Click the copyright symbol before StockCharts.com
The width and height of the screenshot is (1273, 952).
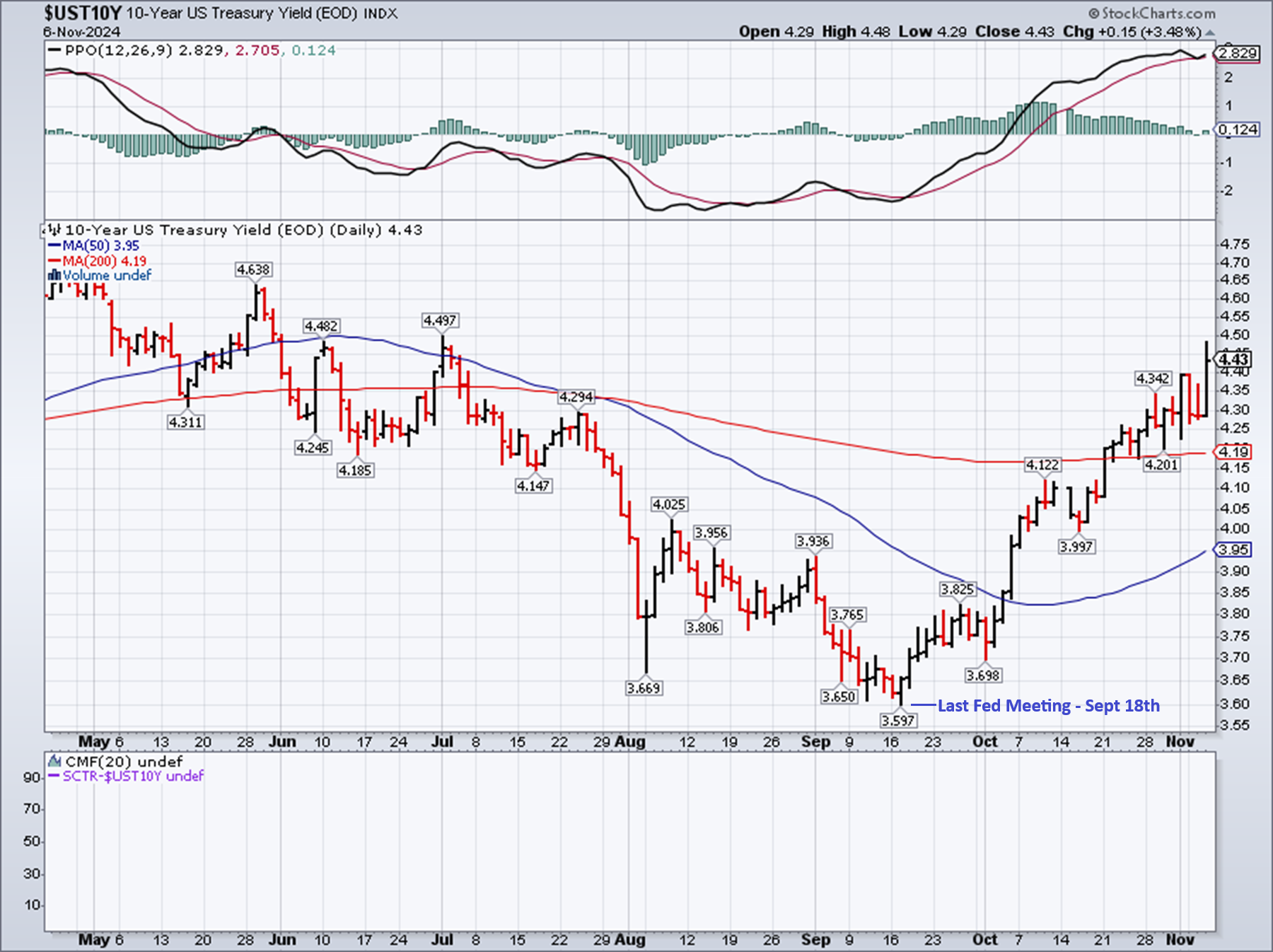pos(1093,13)
